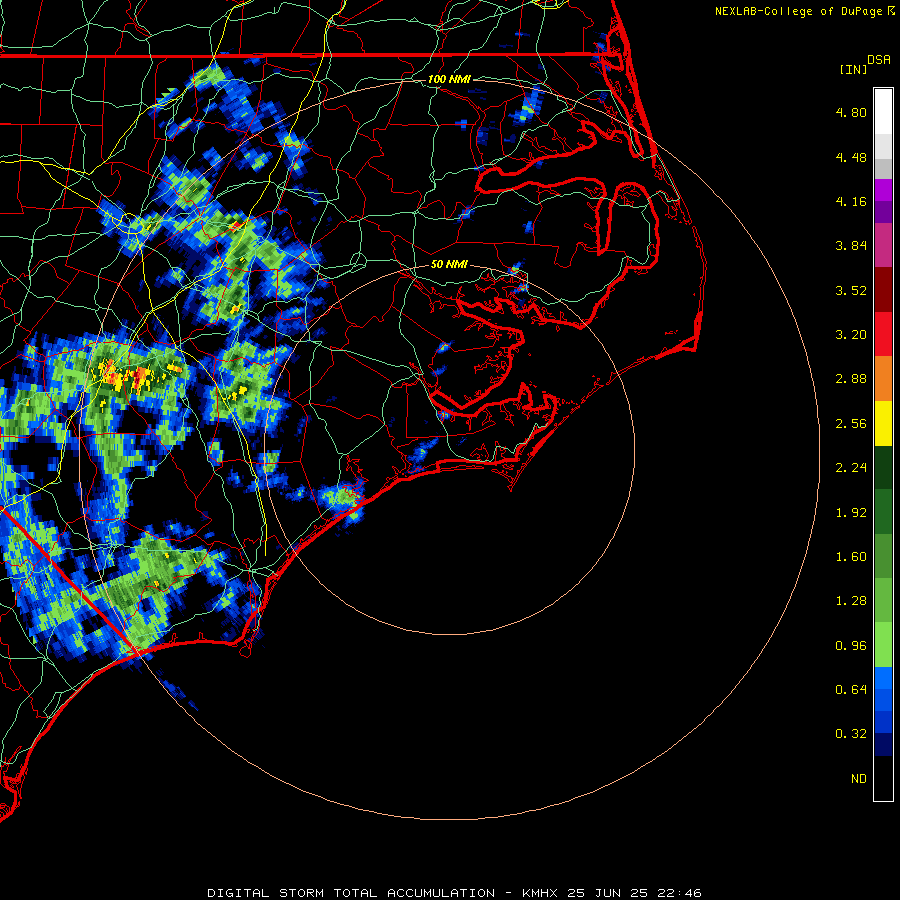The image size is (900, 900).
Task: Click the NEXLAB-College of DuPage label
Action: click(x=798, y=11)
